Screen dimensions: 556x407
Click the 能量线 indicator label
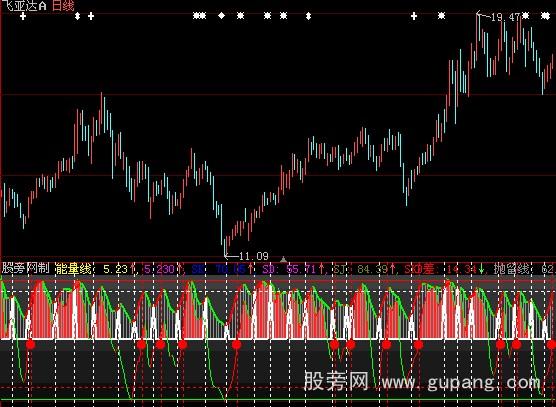73,269
